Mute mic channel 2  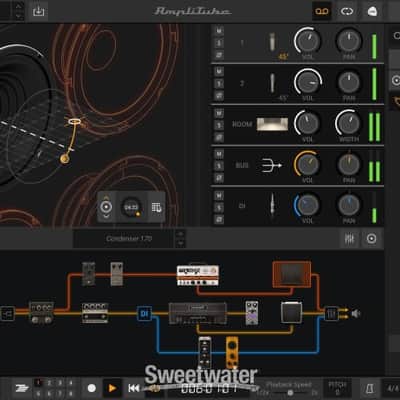(x=219, y=71)
